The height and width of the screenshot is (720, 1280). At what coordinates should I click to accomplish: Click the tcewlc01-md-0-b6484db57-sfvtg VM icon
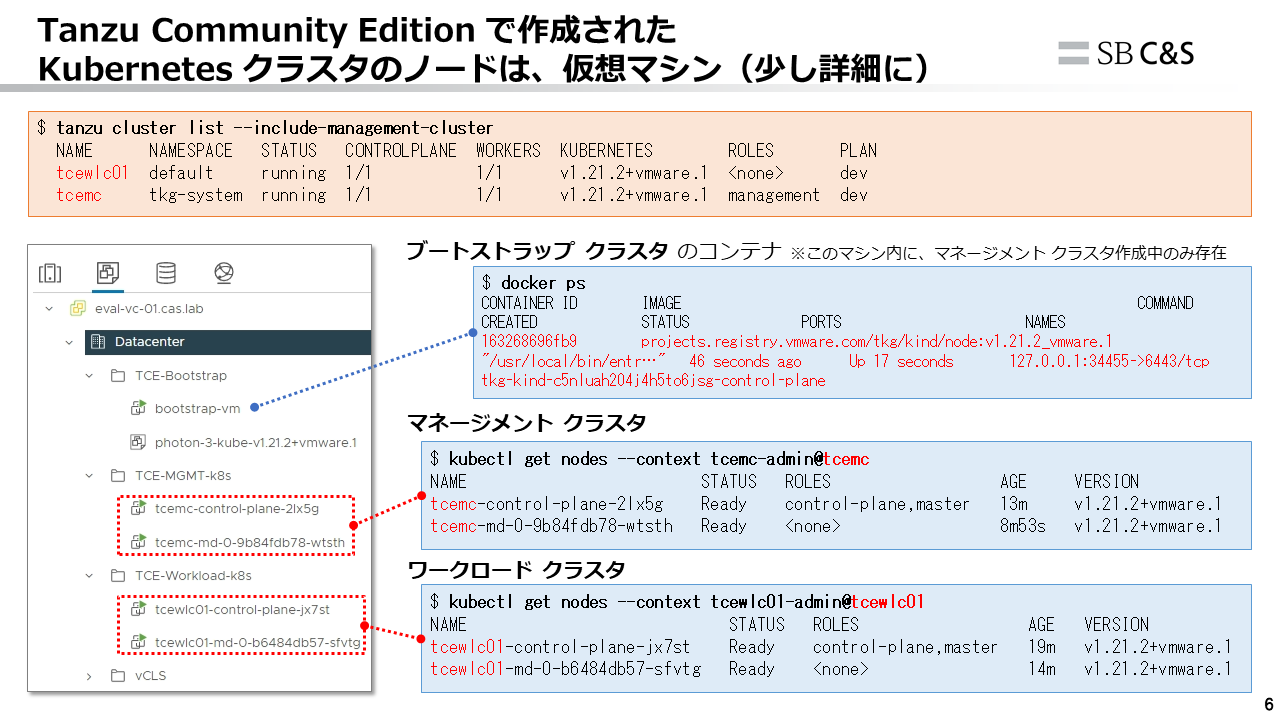138,642
